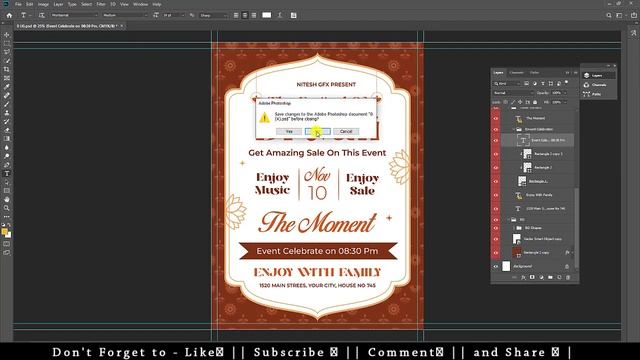The image size is (640, 360).
Task: Select the Dodge tool
Action: (7, 156)
